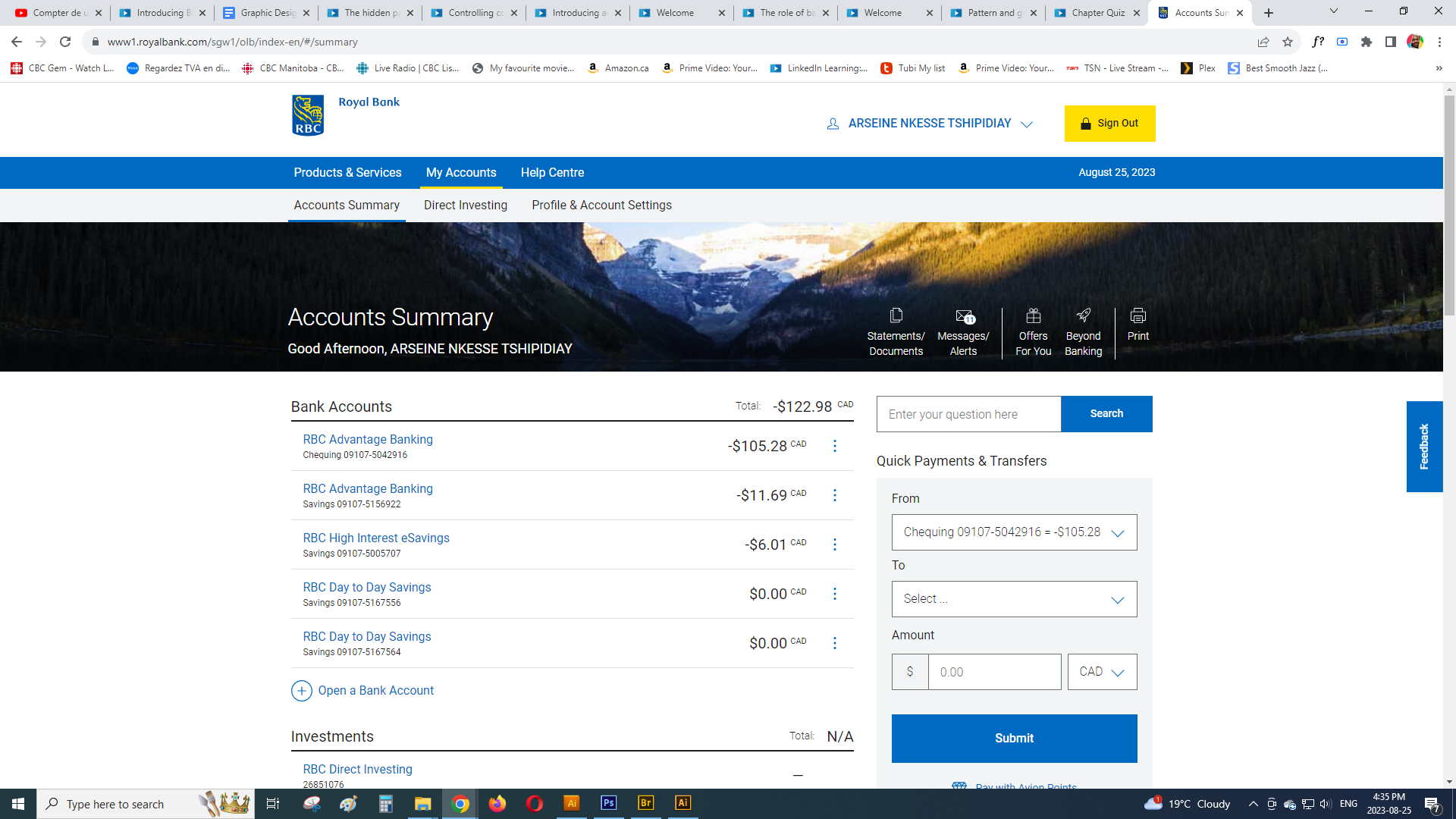Click the RBC Royal Bank logo
Viewport: 1456px width, 819px height.
pyautogui.click(x=309, y=115)
